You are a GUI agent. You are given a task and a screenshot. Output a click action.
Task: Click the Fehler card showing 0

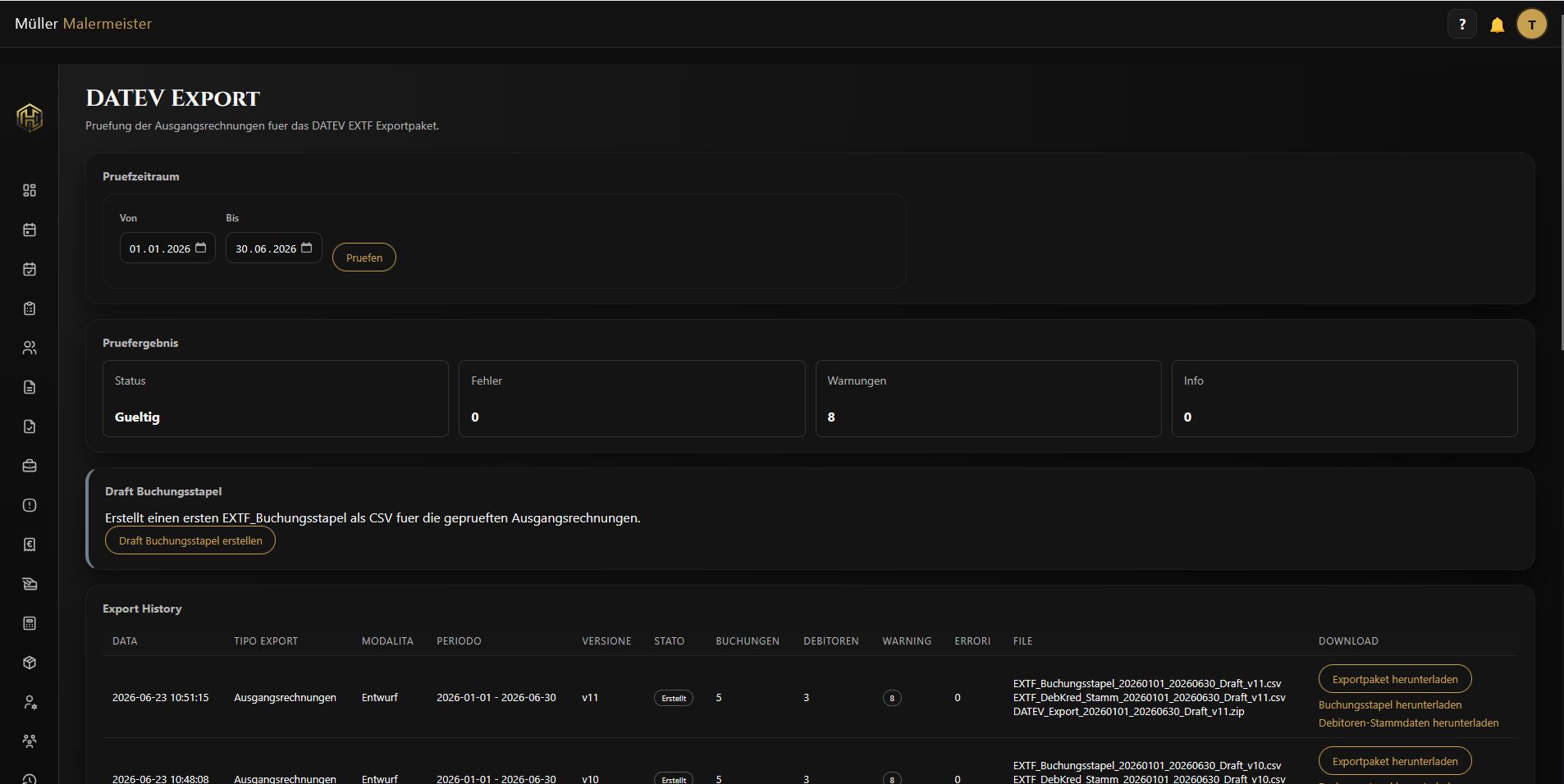click(x=632, y=399)
